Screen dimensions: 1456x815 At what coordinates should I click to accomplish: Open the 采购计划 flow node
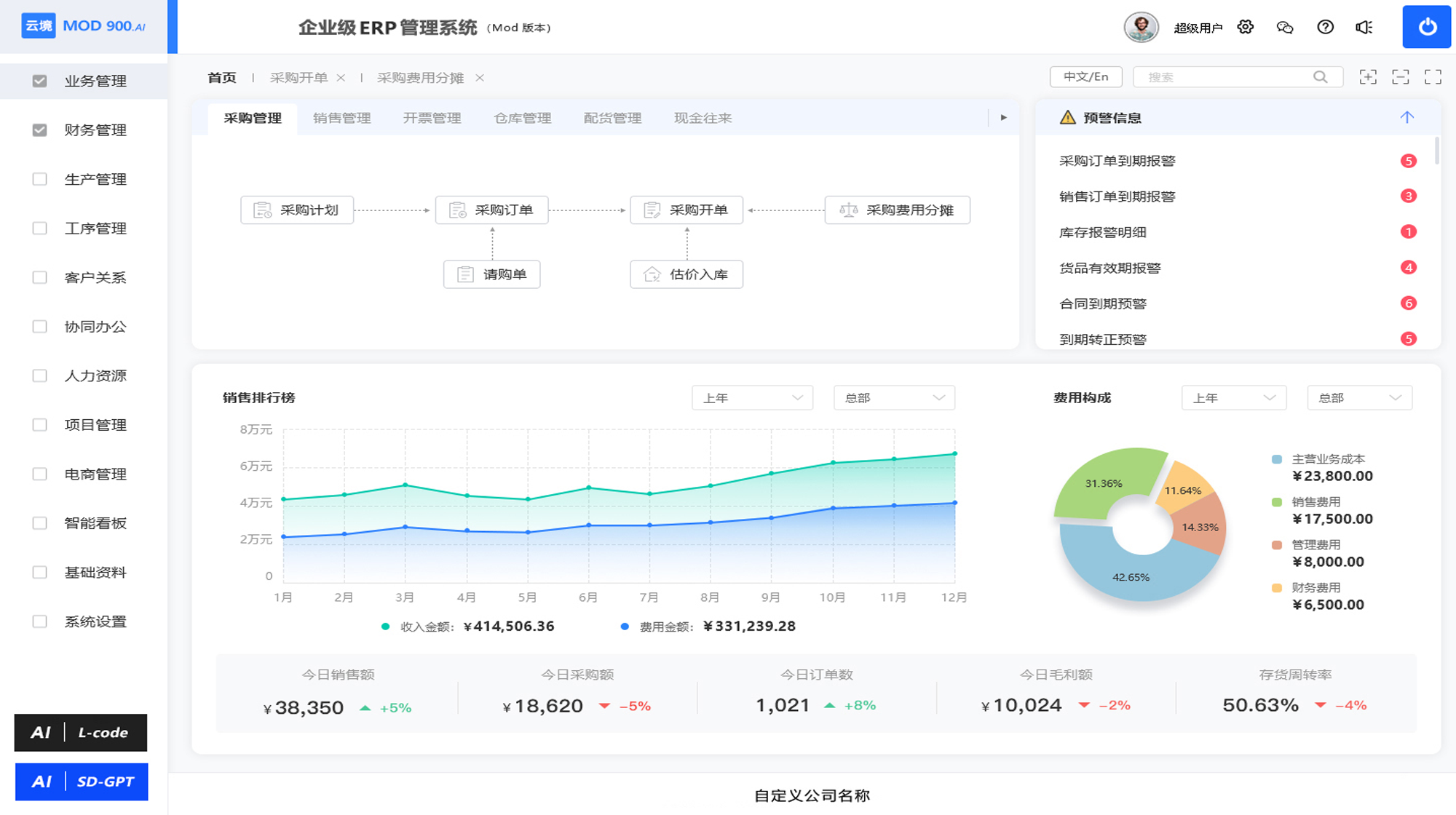tap(297, 210)
